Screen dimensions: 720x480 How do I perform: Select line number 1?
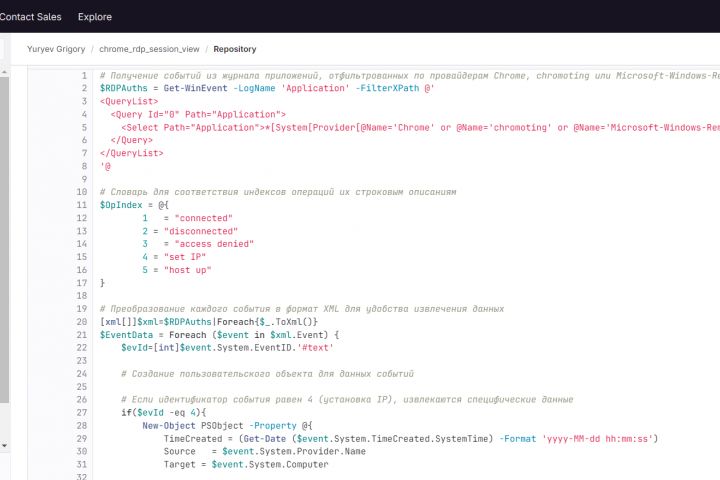(x=84, y=75)
